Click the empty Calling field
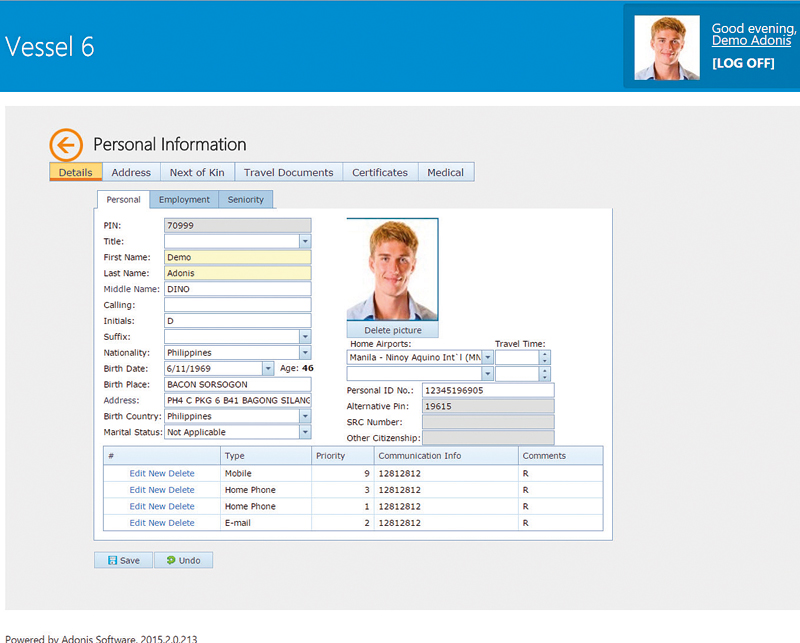 [x=238, y=305]
